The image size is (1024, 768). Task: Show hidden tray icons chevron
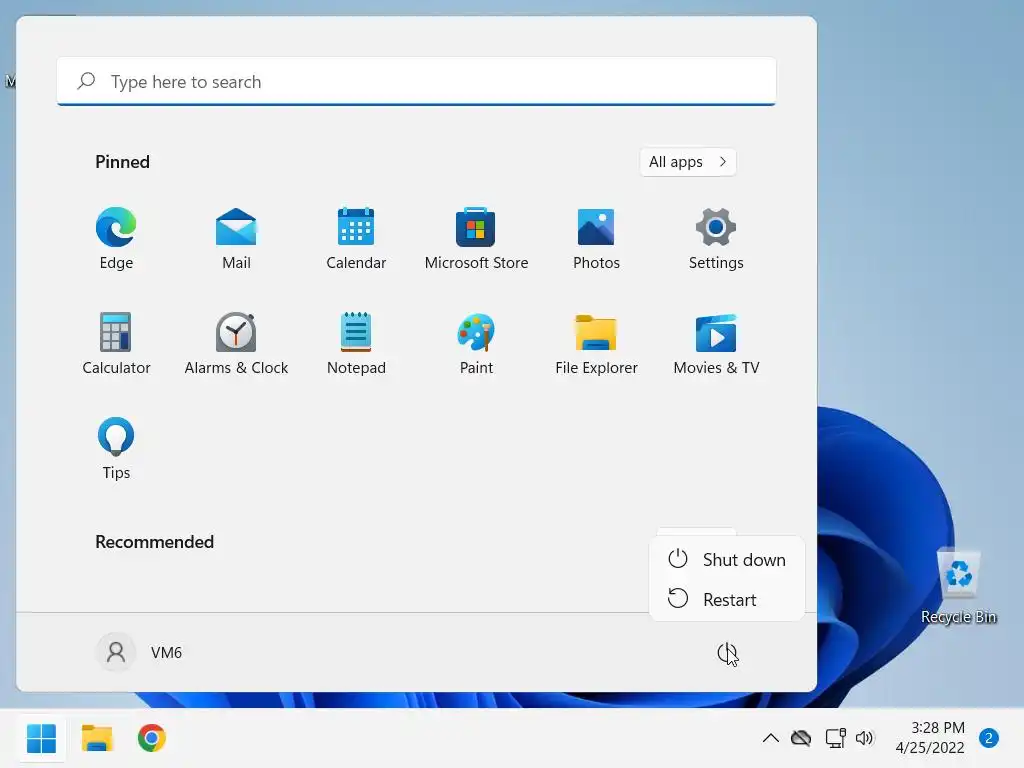click(771, 739)
